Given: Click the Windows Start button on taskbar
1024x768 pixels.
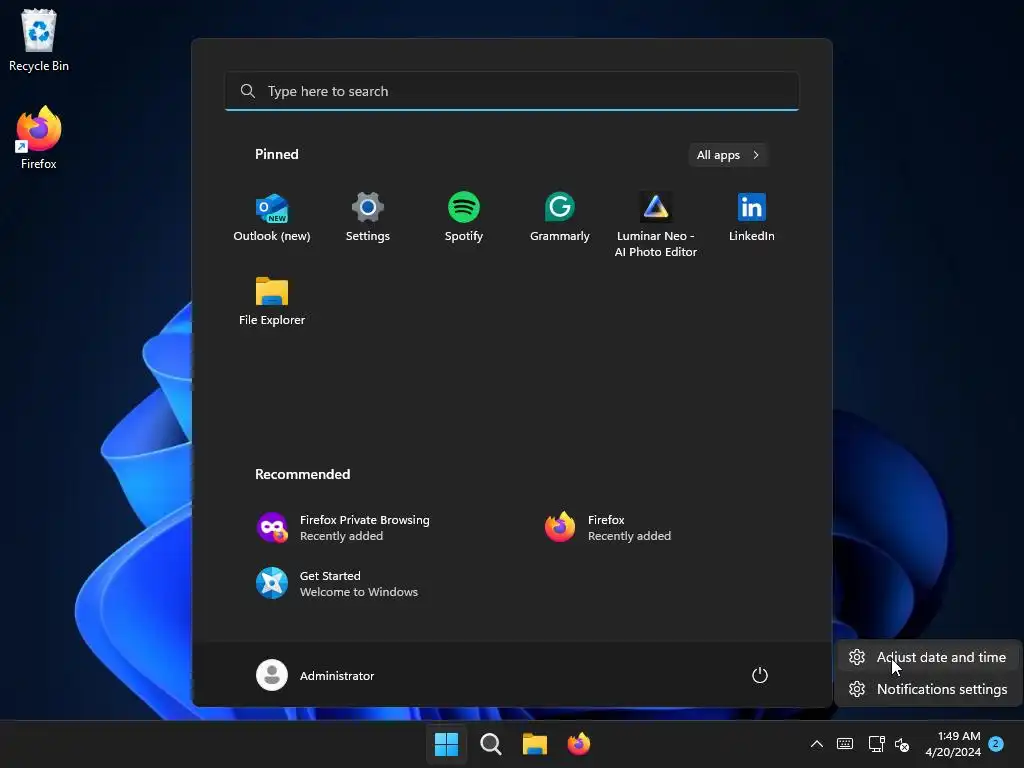Looking at the screenshot, I should click(447, 744).
